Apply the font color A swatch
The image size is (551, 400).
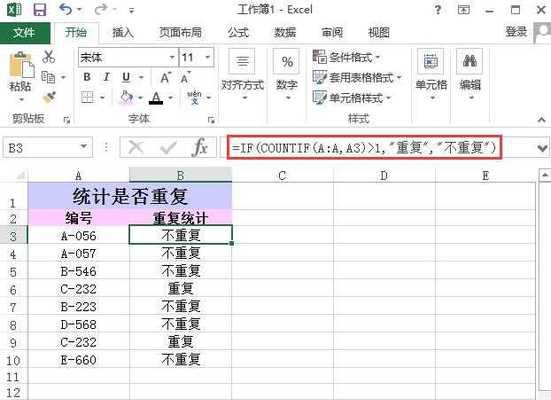(x=156, y=98)
